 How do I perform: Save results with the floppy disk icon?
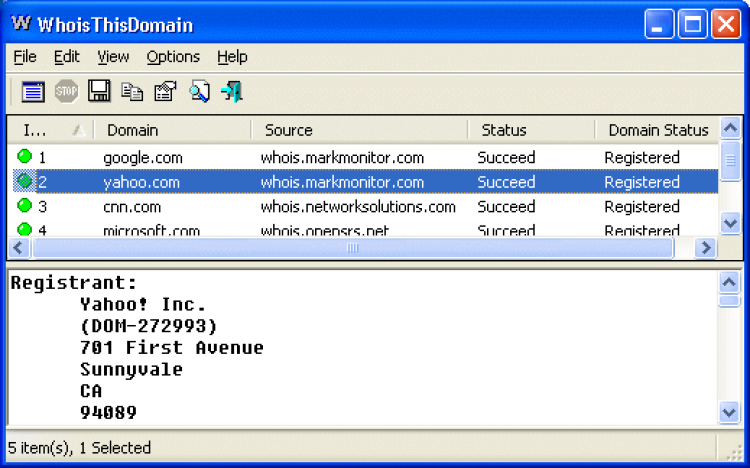99,91
